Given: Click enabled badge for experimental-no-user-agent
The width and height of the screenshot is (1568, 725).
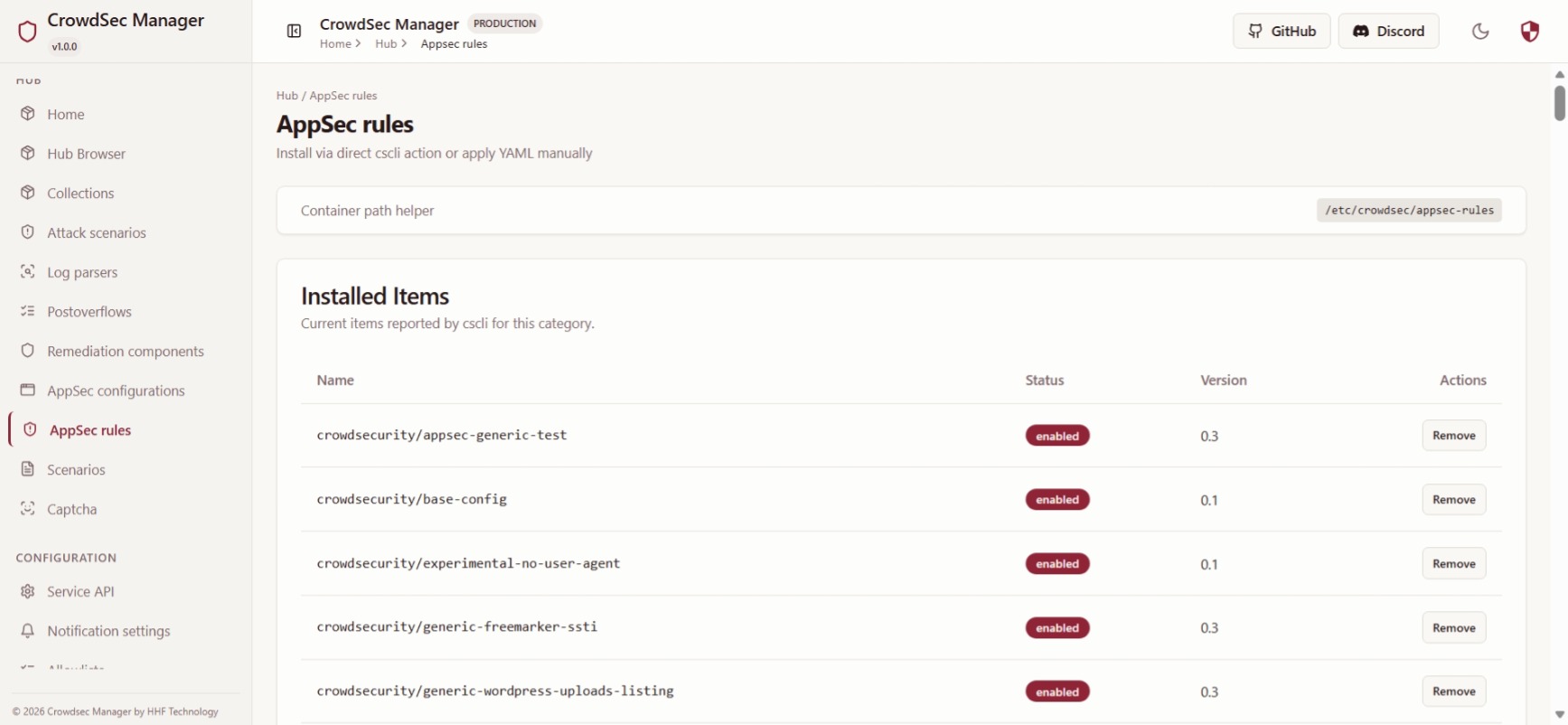Looking at the screenshot, I should (x=1057, y=564).
